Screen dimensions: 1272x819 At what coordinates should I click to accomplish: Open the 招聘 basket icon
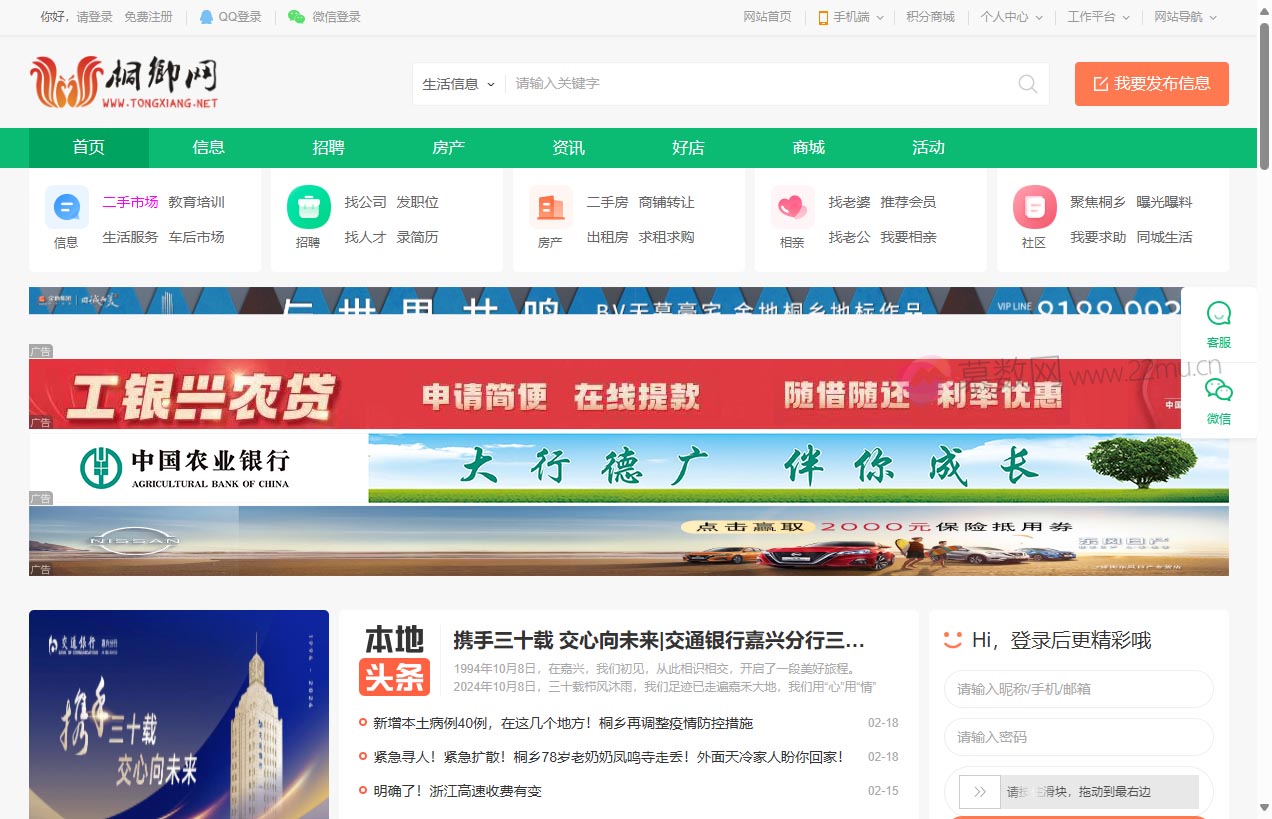pos(308,206)
